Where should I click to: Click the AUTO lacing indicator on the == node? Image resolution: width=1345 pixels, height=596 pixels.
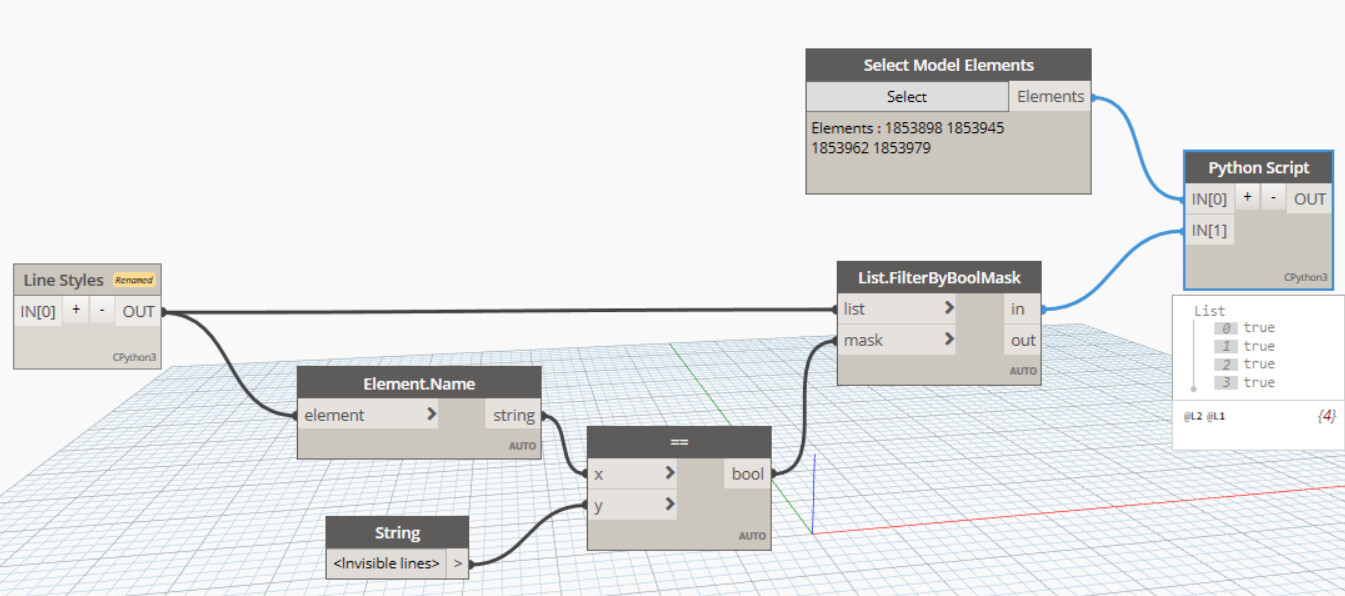(x=755, y=536)
